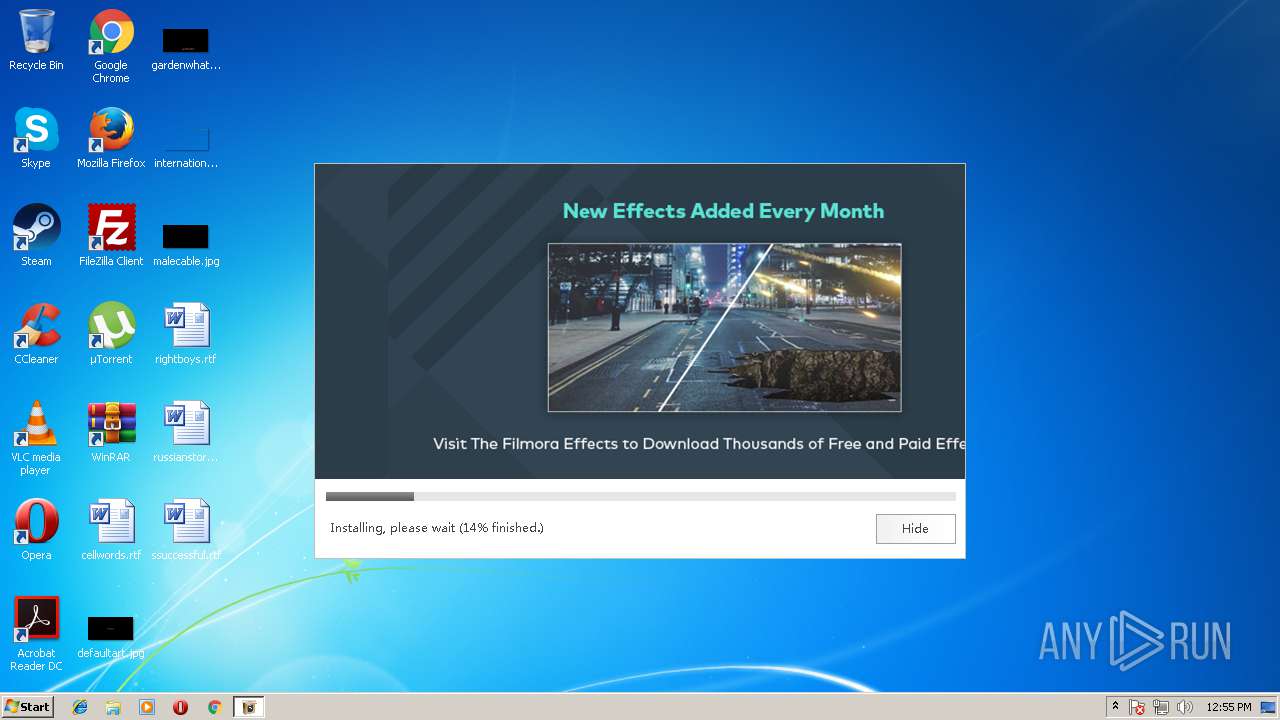Click the city street effects preview image
This screenshot has width=1280, height=720.
click(724, 327)
